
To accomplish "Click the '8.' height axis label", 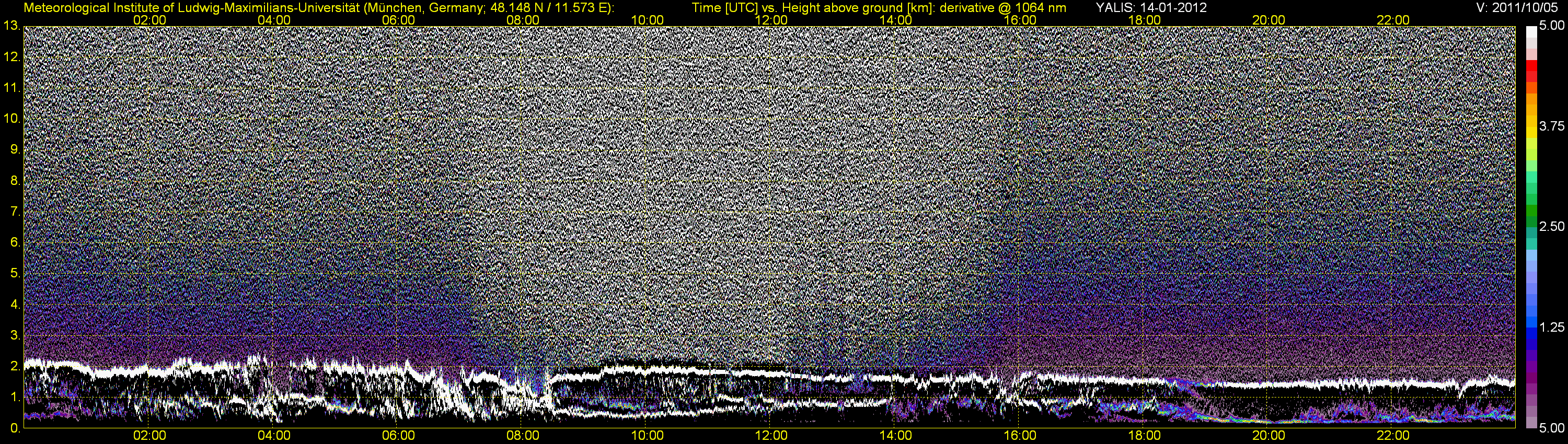I will (15, 181).
